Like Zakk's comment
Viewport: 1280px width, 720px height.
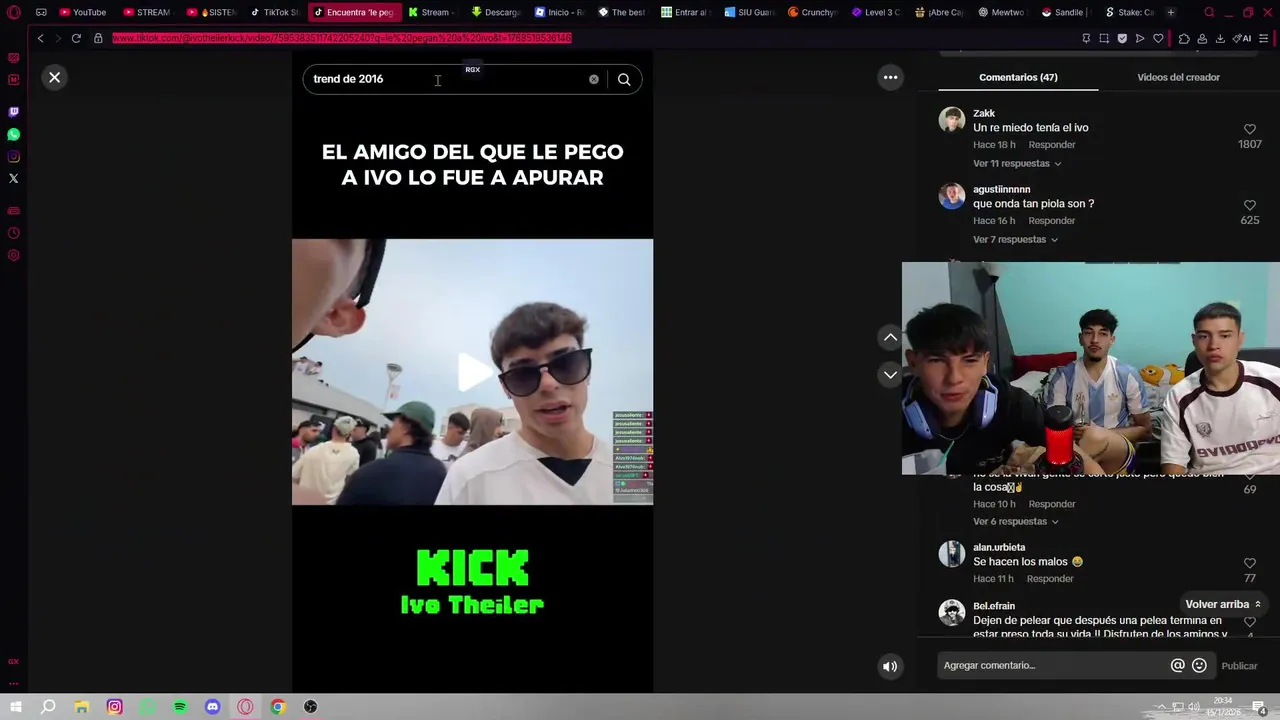pos(1249,129)
